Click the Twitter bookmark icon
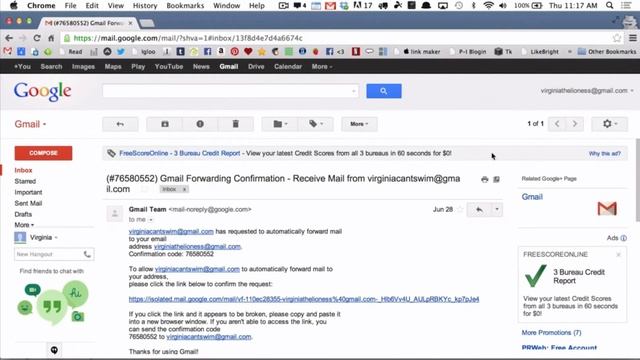Viewport: 640px width, 360px height. (121, 51)
